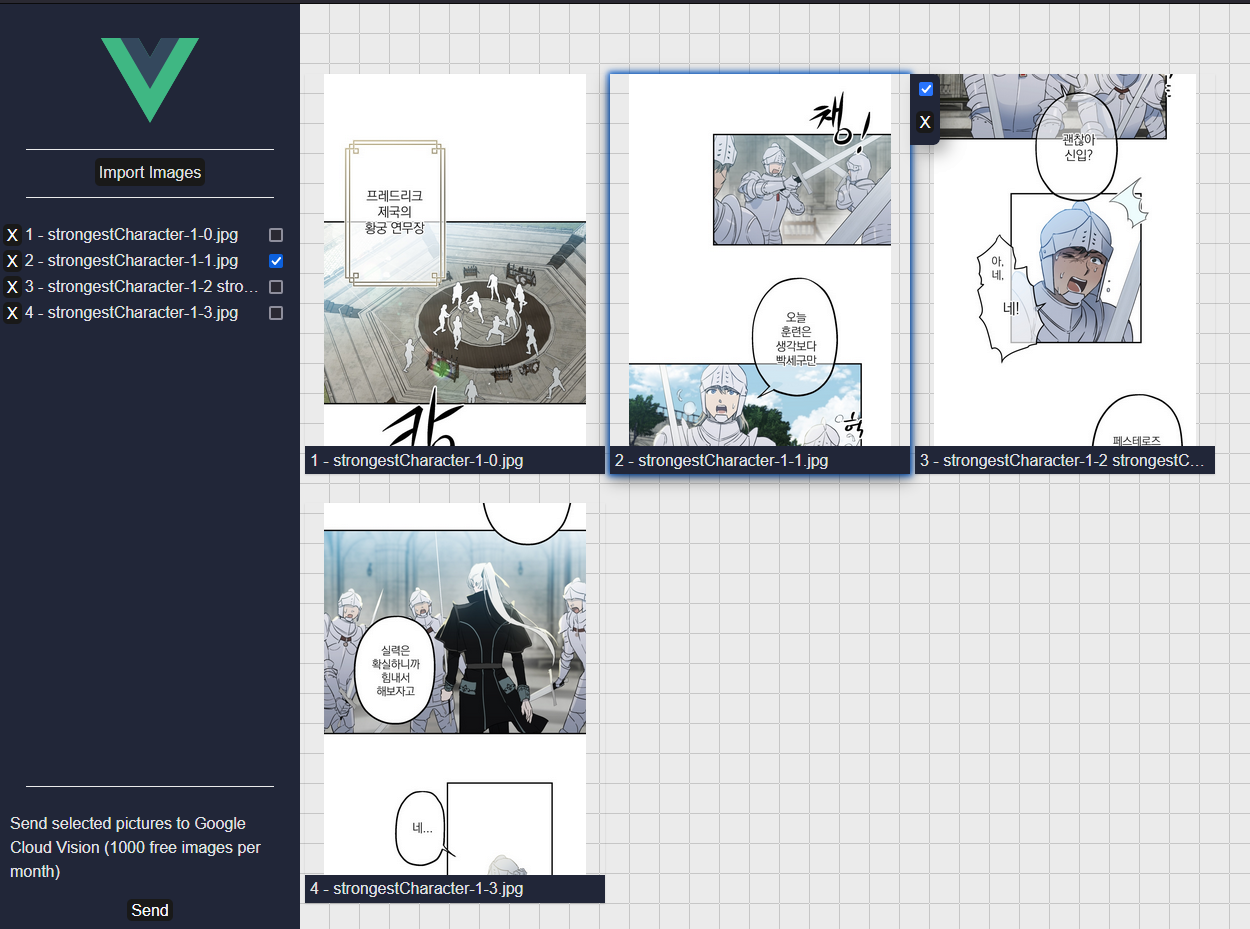The width and height of the screenshot is (1250, 929).
Task: Open thumbnail image of strongestCharacter-1-1.jpg
Action: point(760,260)
